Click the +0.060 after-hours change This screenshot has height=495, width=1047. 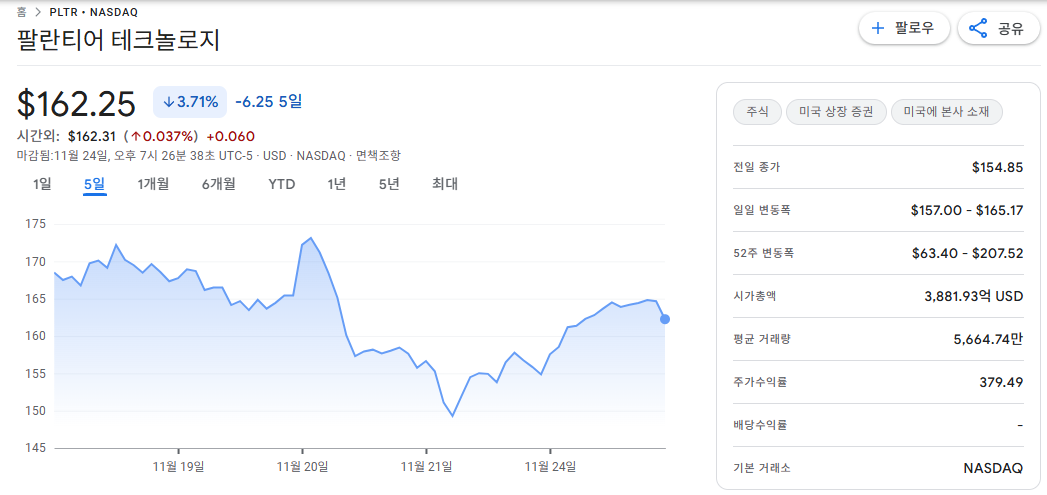click(x=230, y=137)
